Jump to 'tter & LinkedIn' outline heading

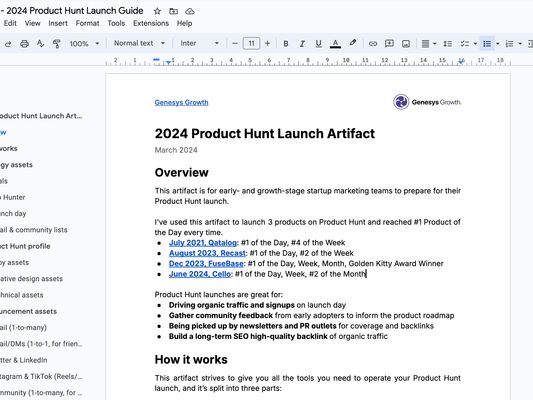(23, 360)
